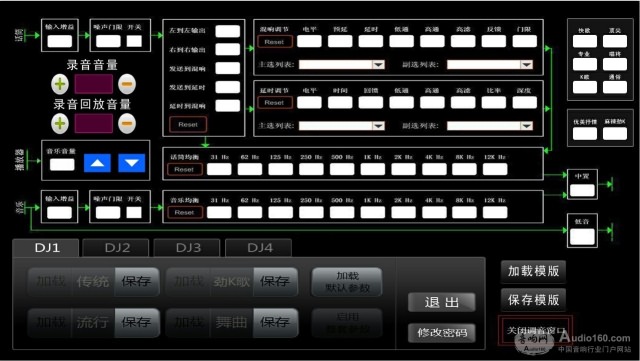Viewport: 640px width, 361px height.
Task: Open the DJ4 tab
Action: click(259, 248)
